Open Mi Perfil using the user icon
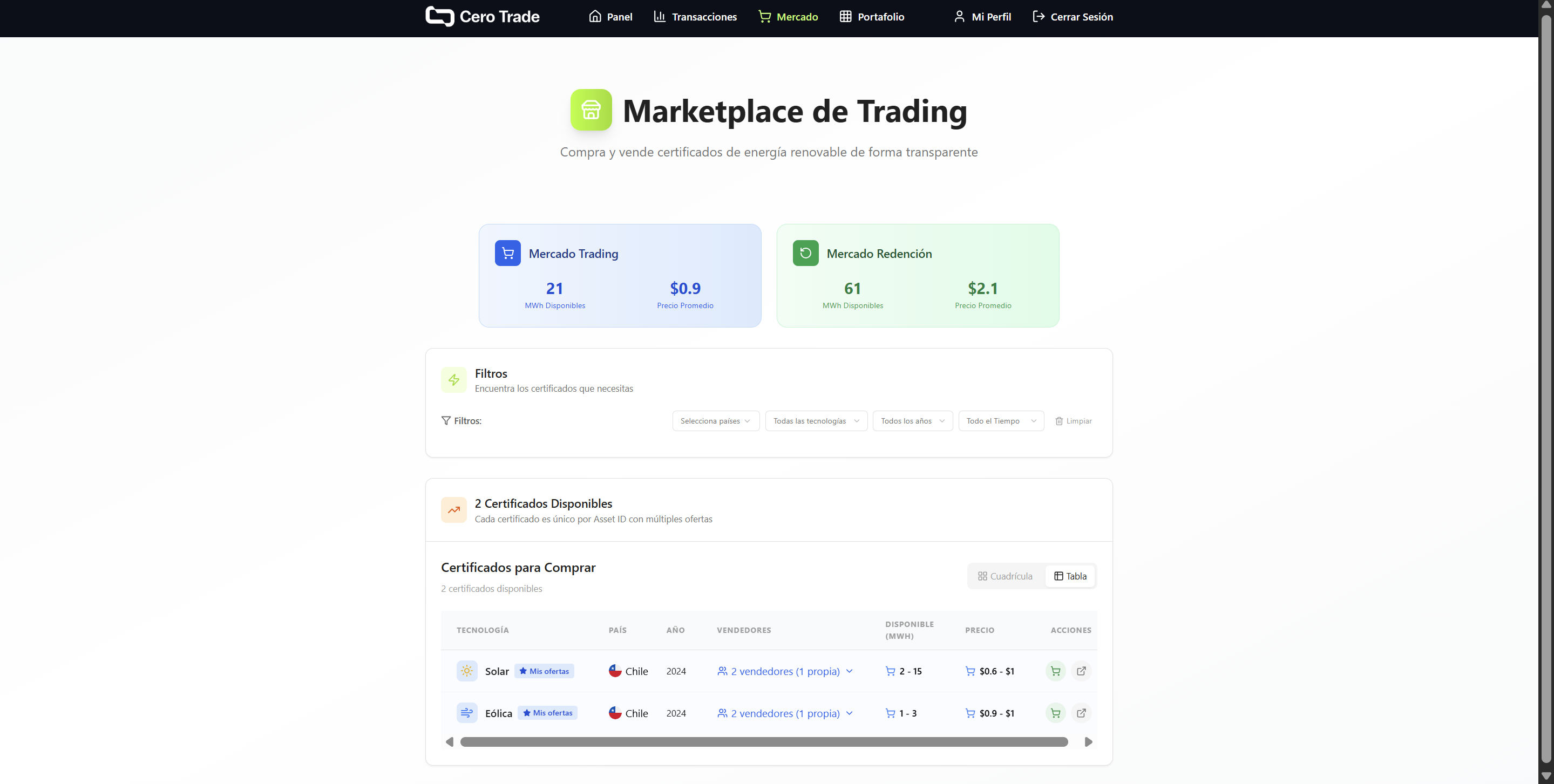1554x784 pixels. click(x=959, y=16)
